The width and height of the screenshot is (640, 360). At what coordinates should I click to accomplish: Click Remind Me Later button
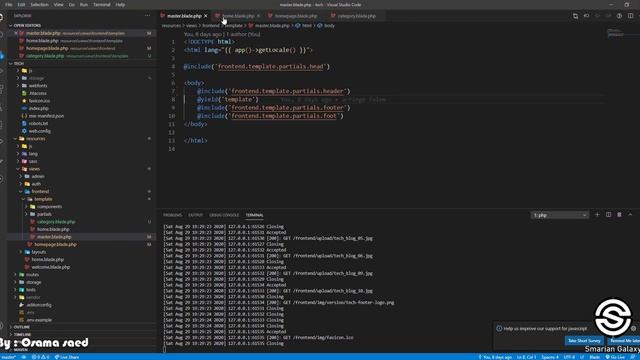tap(624, 340)
